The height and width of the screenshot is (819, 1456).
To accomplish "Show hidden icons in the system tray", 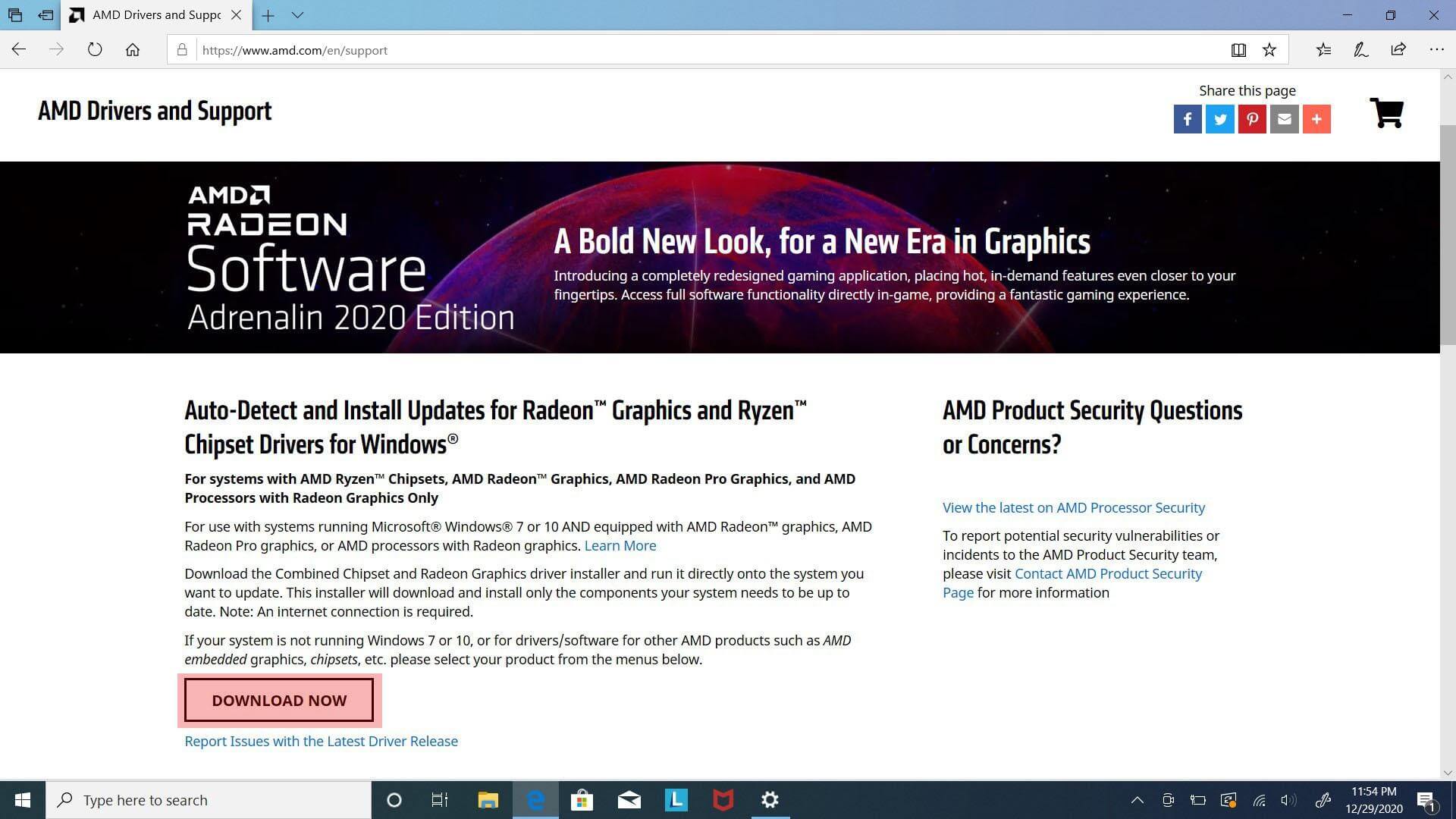I will pos(1138,800).
